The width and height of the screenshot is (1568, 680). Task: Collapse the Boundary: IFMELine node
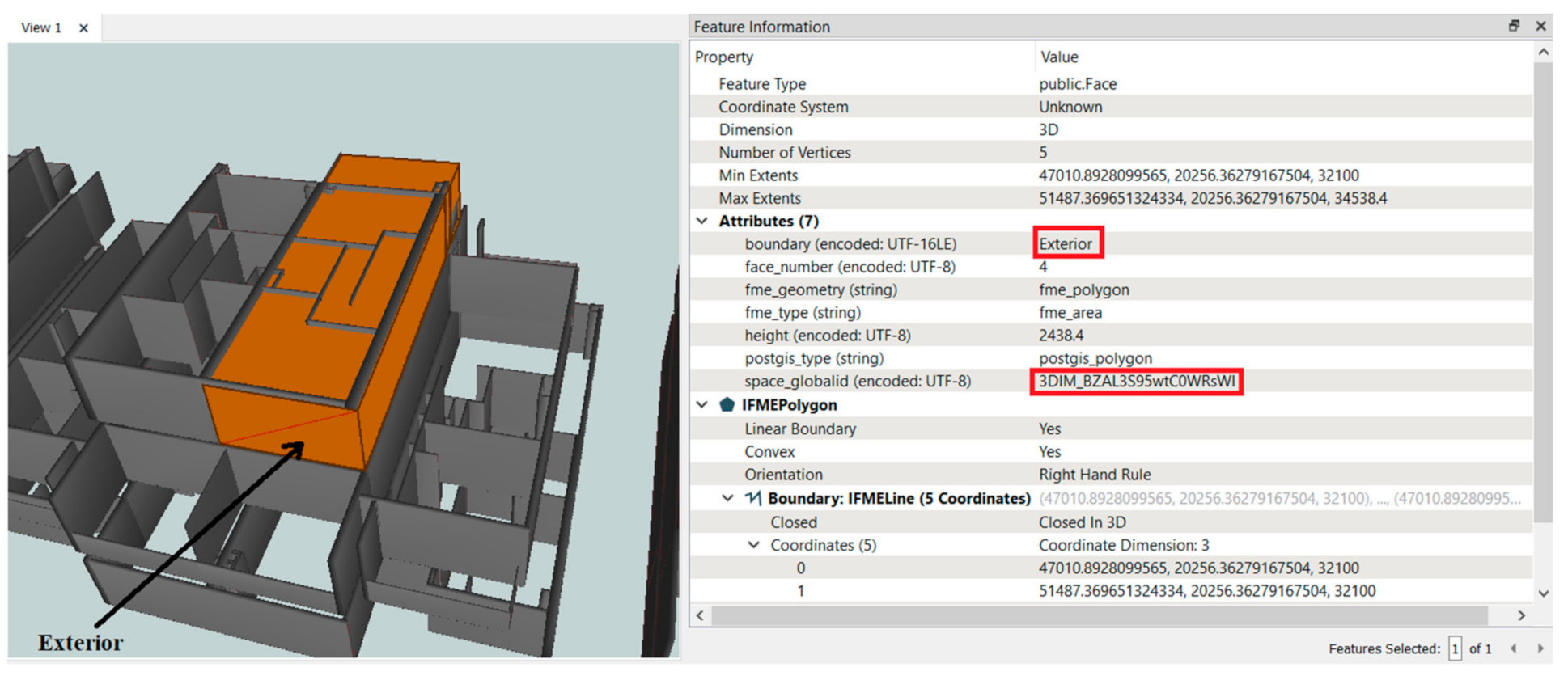pyautogui.click(x=727, y=498)
